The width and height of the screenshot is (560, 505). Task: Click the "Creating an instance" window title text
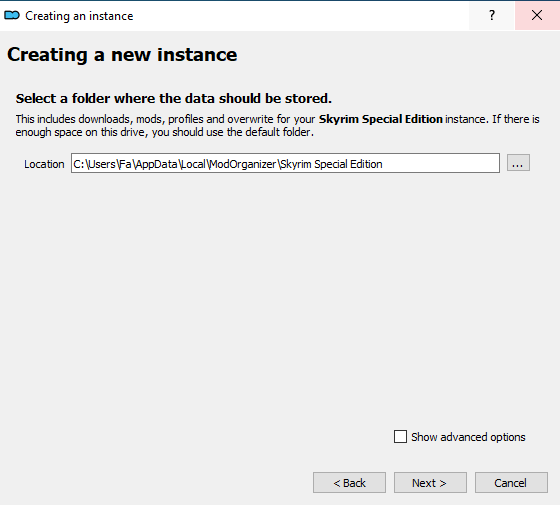click(79, 16)
